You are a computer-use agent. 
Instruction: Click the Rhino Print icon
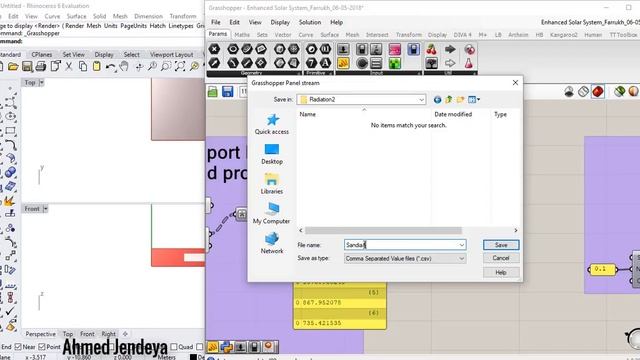41,67
